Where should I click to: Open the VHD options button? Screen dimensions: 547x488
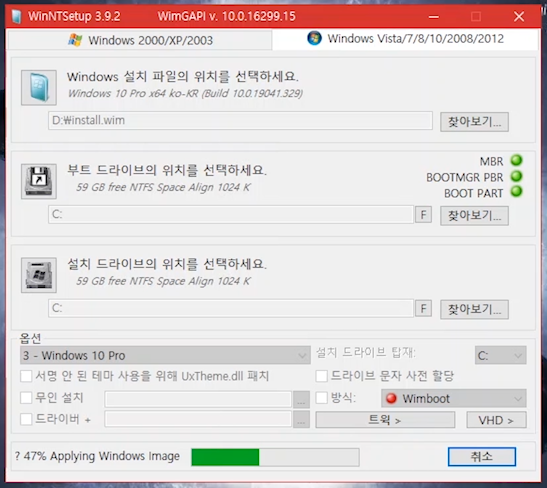(496, 420)
